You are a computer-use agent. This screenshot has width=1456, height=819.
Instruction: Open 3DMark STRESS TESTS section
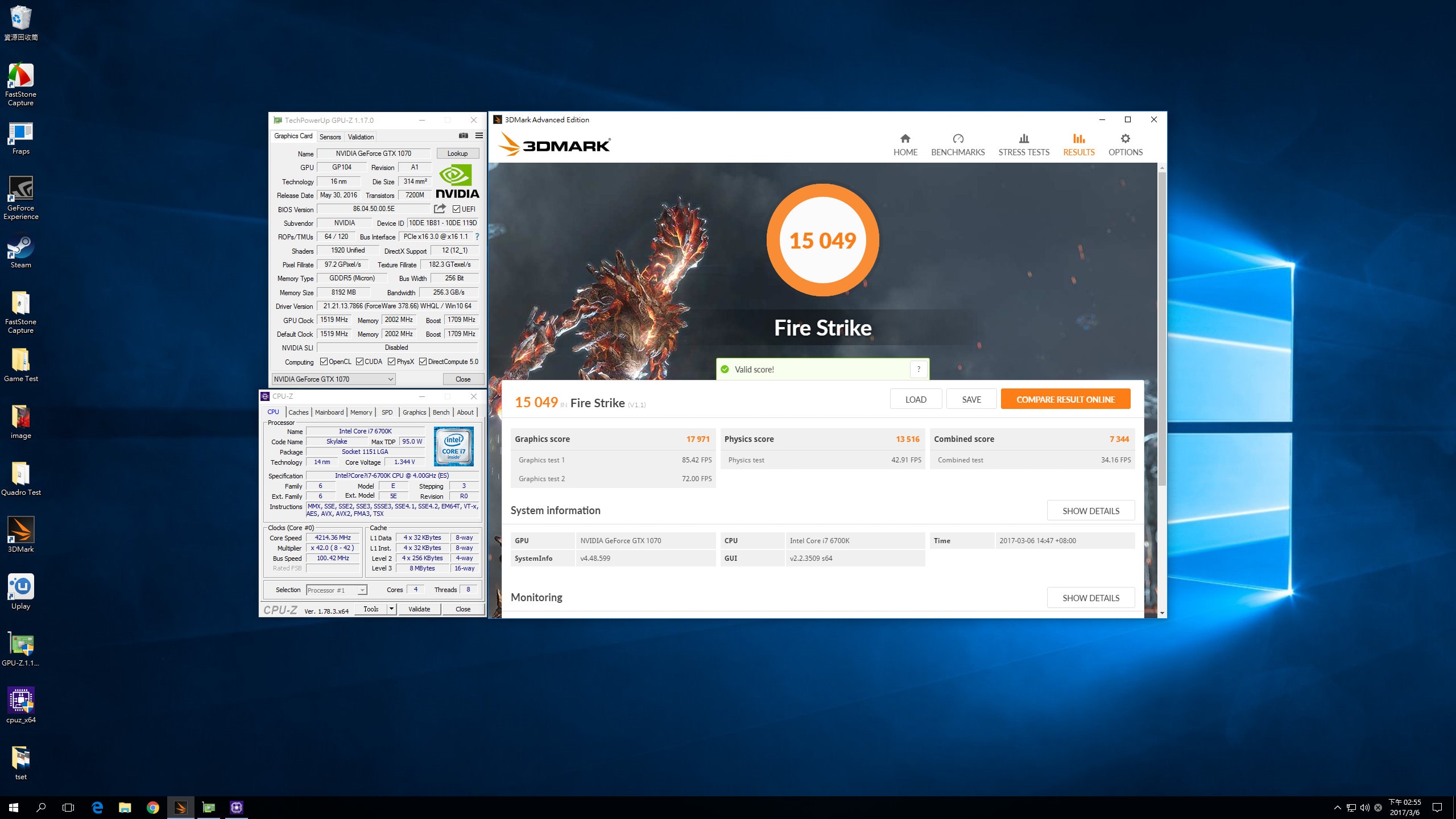(1024, 145)
